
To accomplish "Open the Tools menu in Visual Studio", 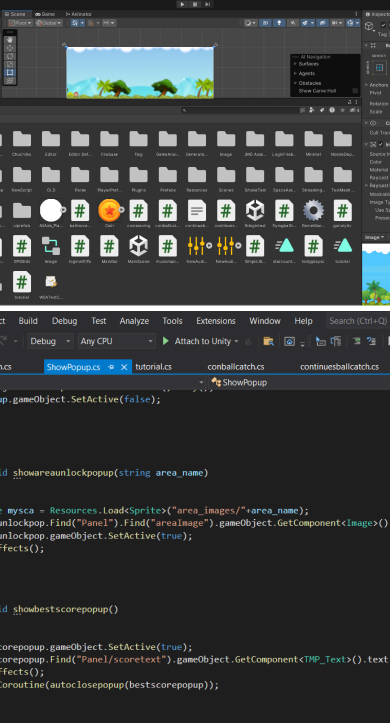I will tap(172, 321).
